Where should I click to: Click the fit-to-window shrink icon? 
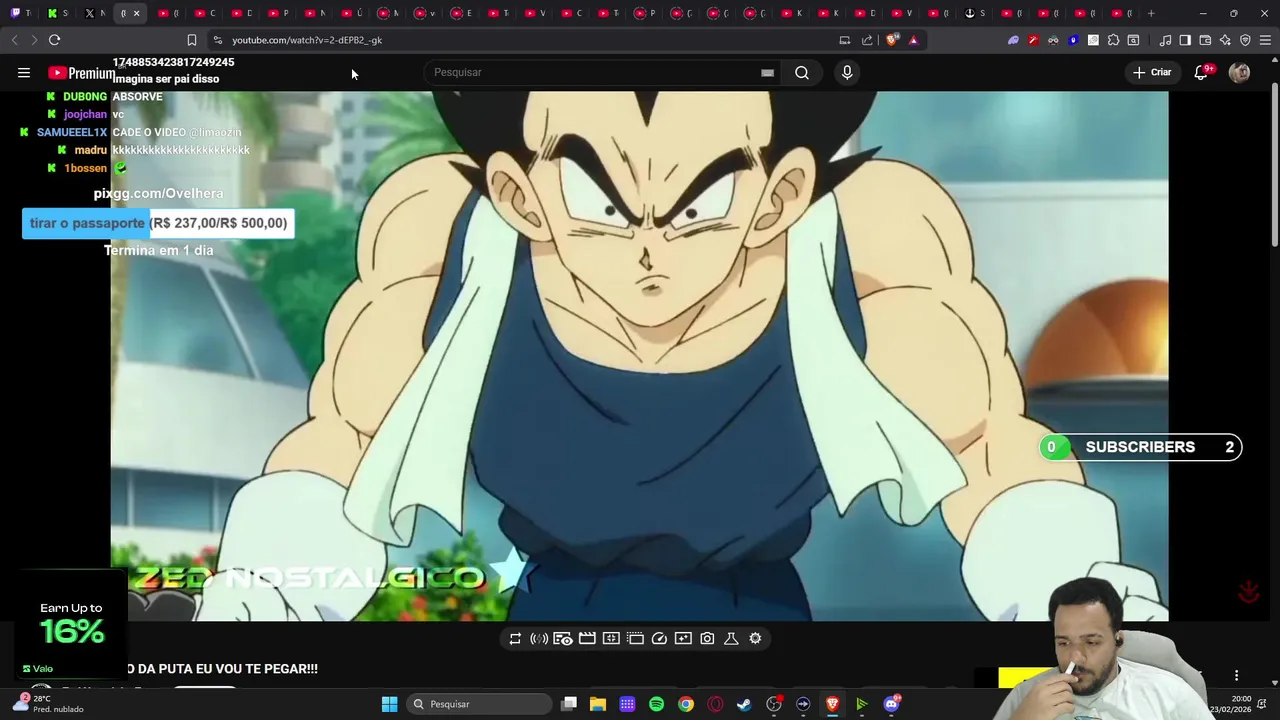pos(611,638)
